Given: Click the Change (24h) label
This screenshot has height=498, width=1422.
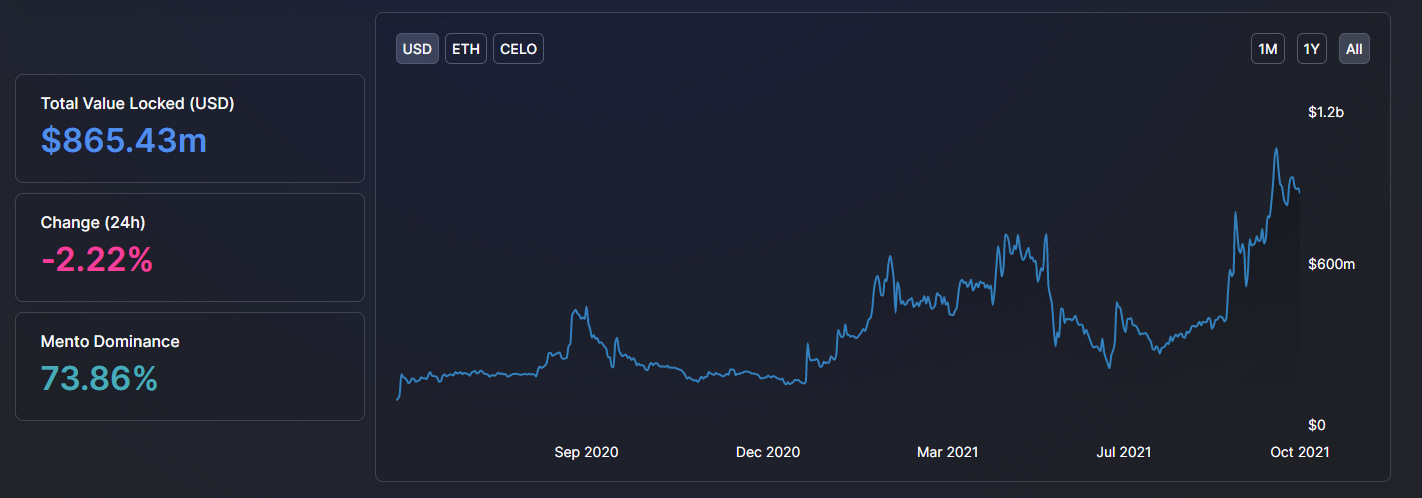Looking at the screenshot, I should coord(93,222).
